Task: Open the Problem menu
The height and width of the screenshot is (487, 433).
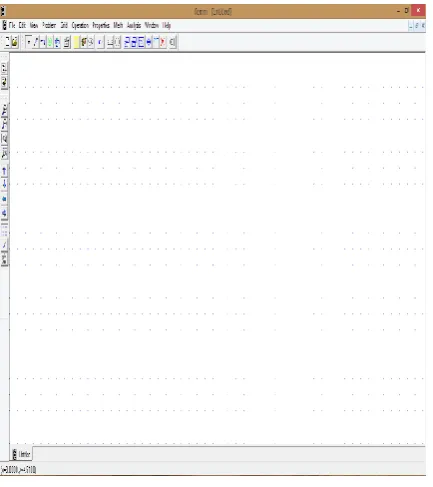Action: pyautogui.click(x=49, y=25)
